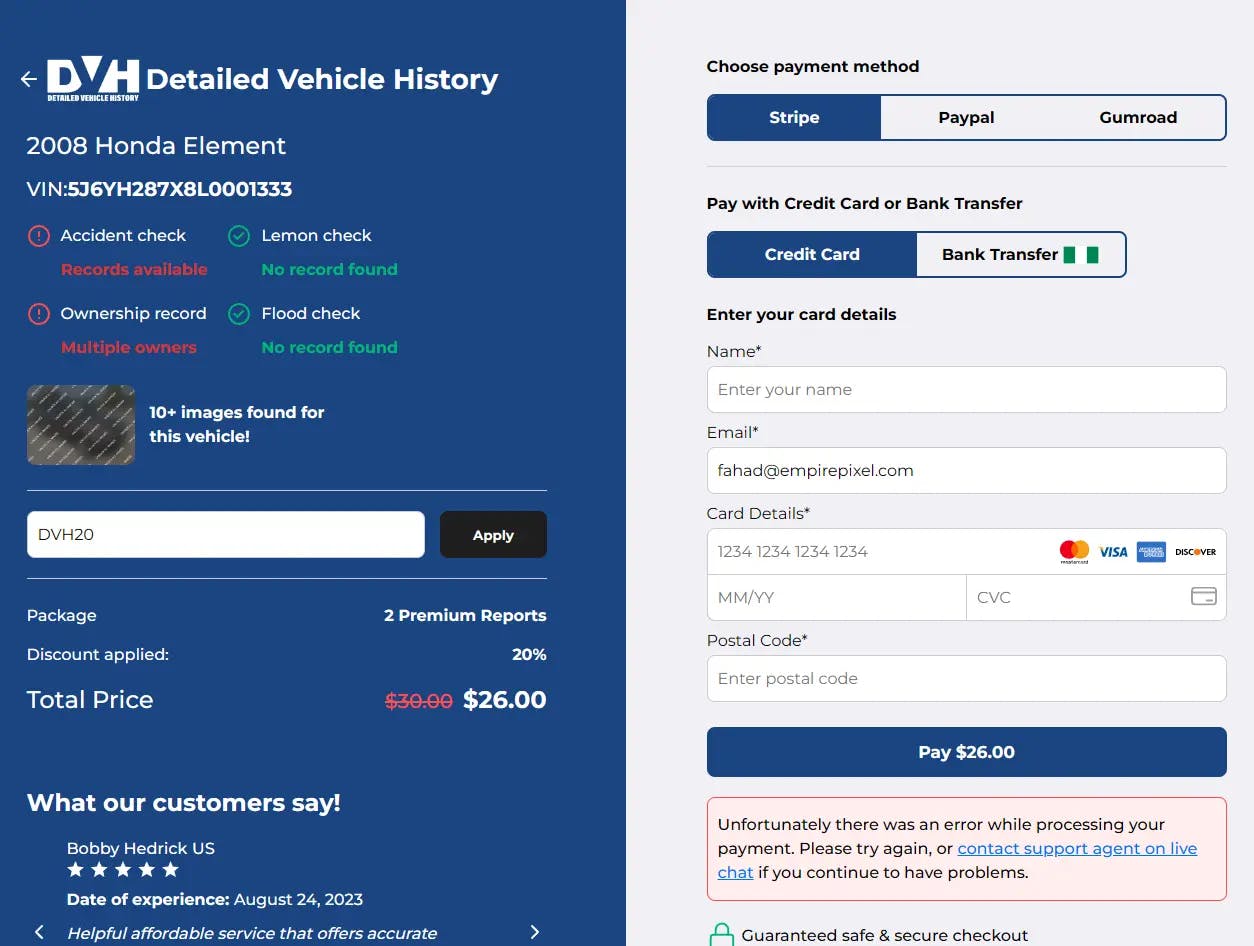This screenshot has height=946, width=1254.
Task: Click the Flood check checkmark icon
Action: [239, 313]
